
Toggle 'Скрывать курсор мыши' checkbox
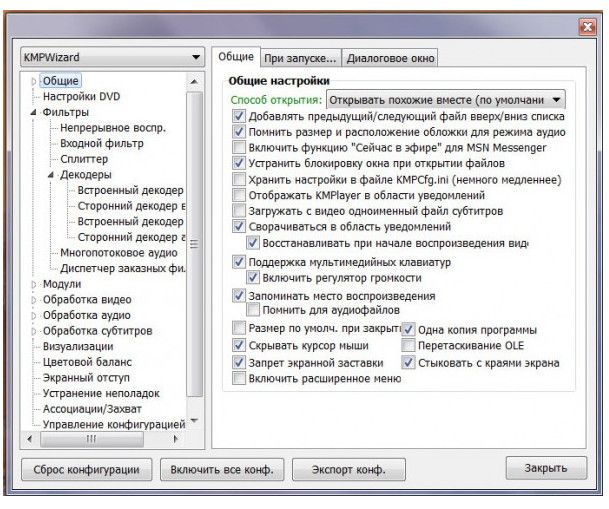[239, 345]
